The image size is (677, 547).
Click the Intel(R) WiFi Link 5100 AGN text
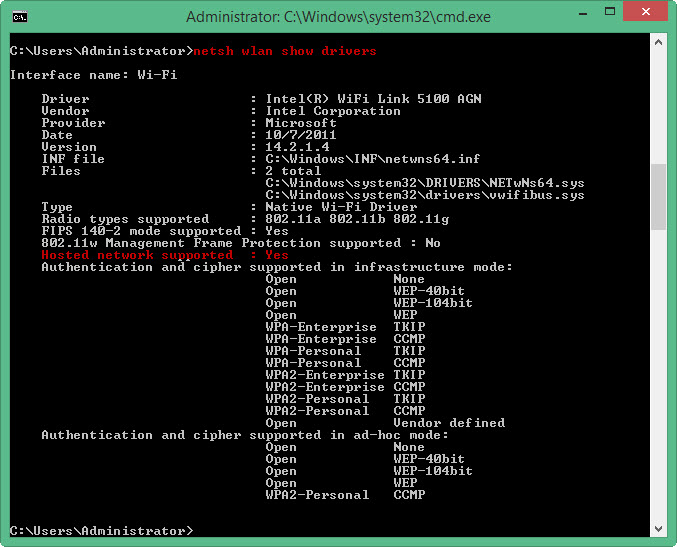coord(373,99)
